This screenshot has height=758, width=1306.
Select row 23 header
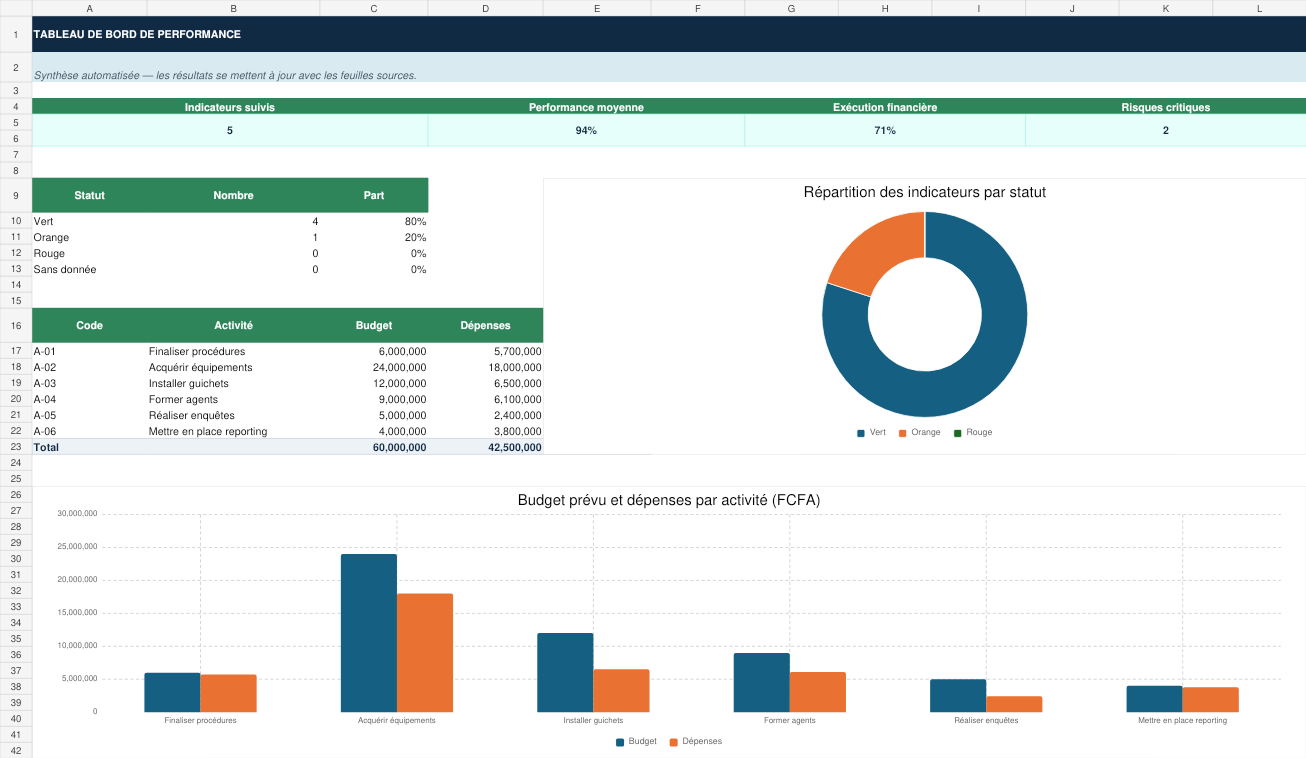[16, 447]
